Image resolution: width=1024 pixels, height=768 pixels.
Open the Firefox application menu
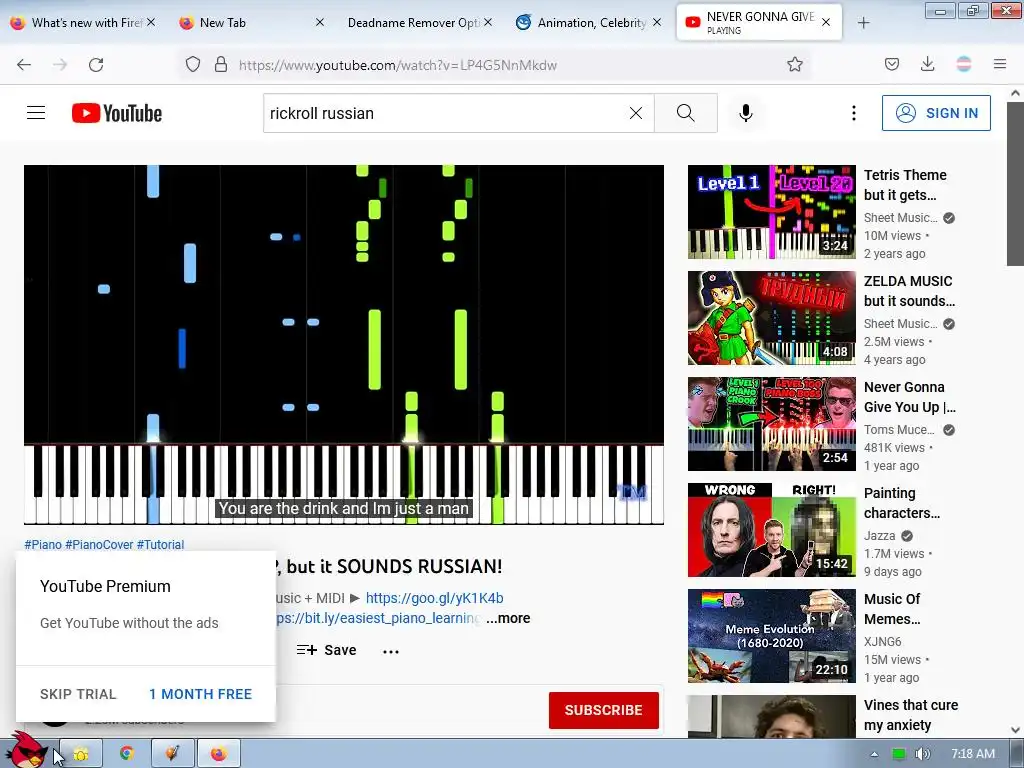tap(1000, 64)
